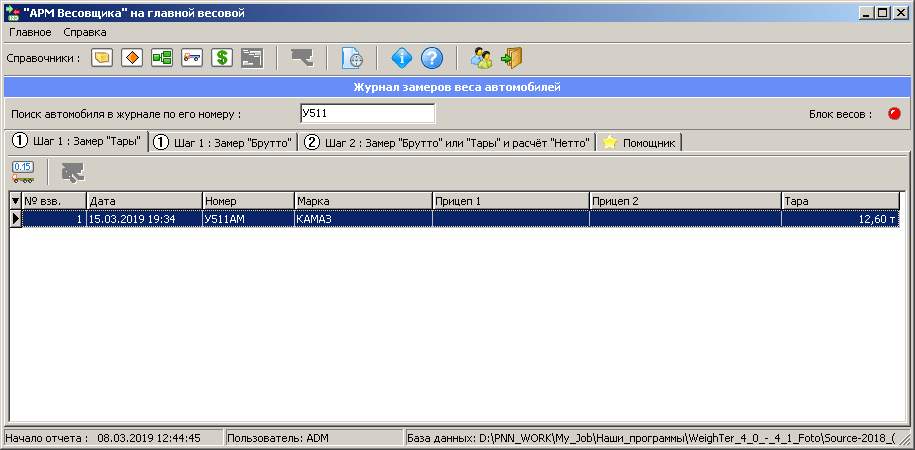Image resolution: width=915 pixels, height=450 pixels.
Task: Open the users icon in toolbar
Action: pyautogui.click(x=482, y=58)
